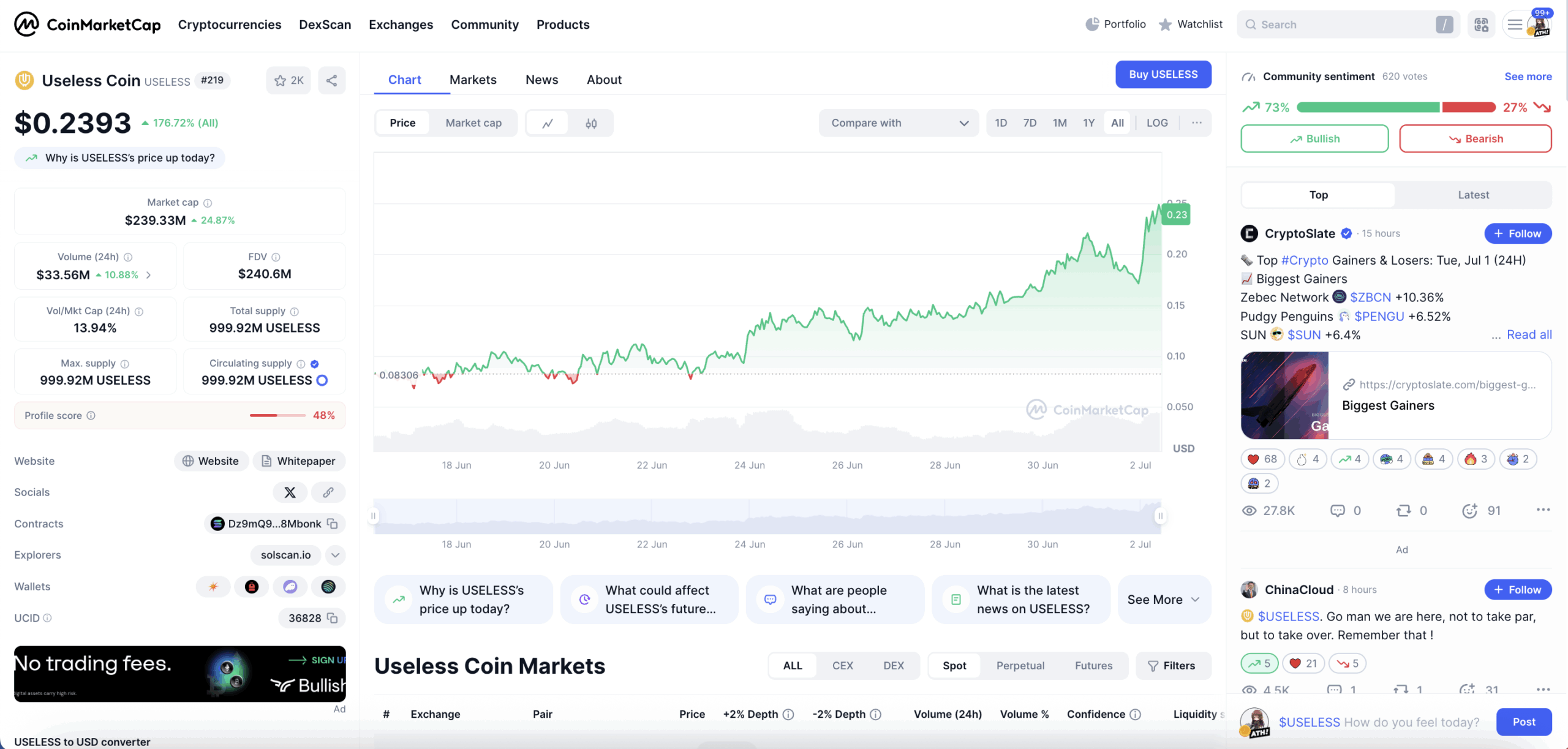Viewport: 1568px width, 749px height.
Task: Vote Bullish in community sentiment
Action: tap(1314, 138)
